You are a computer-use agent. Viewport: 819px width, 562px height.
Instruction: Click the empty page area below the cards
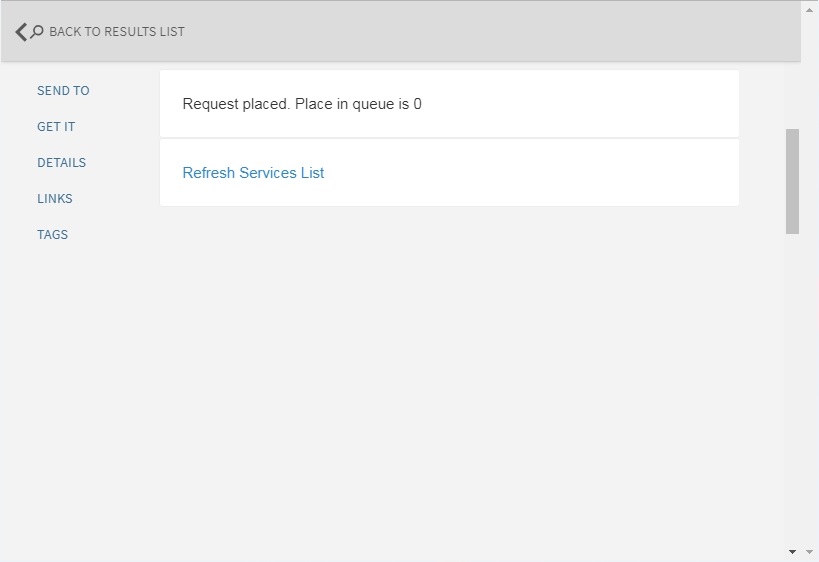pyautogui.click(x=450, y=380)
